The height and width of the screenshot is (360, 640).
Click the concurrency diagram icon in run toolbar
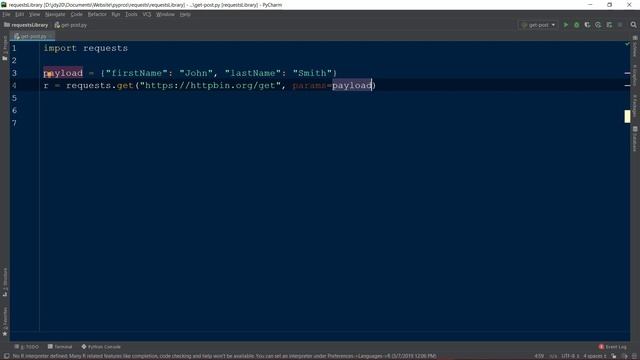tap(609, 25)
